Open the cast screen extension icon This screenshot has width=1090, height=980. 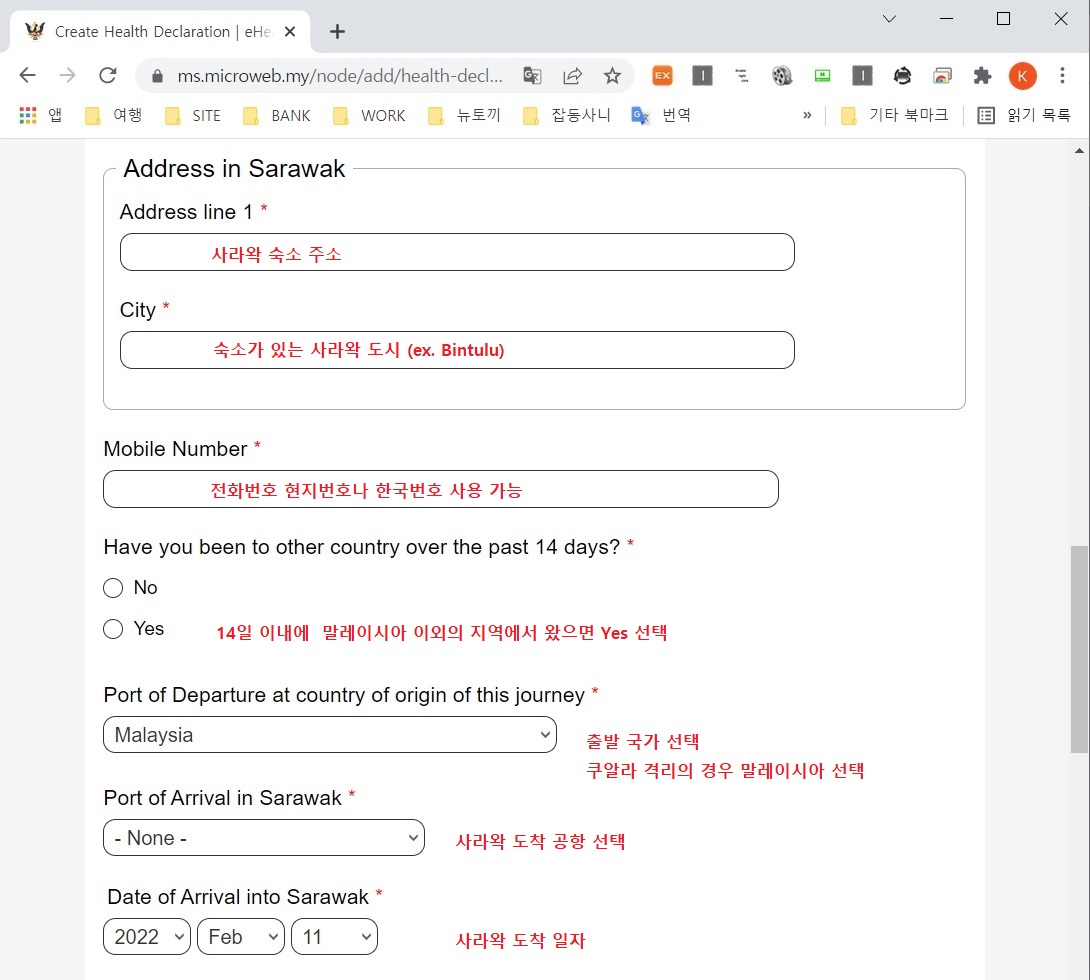coord(942,75)
